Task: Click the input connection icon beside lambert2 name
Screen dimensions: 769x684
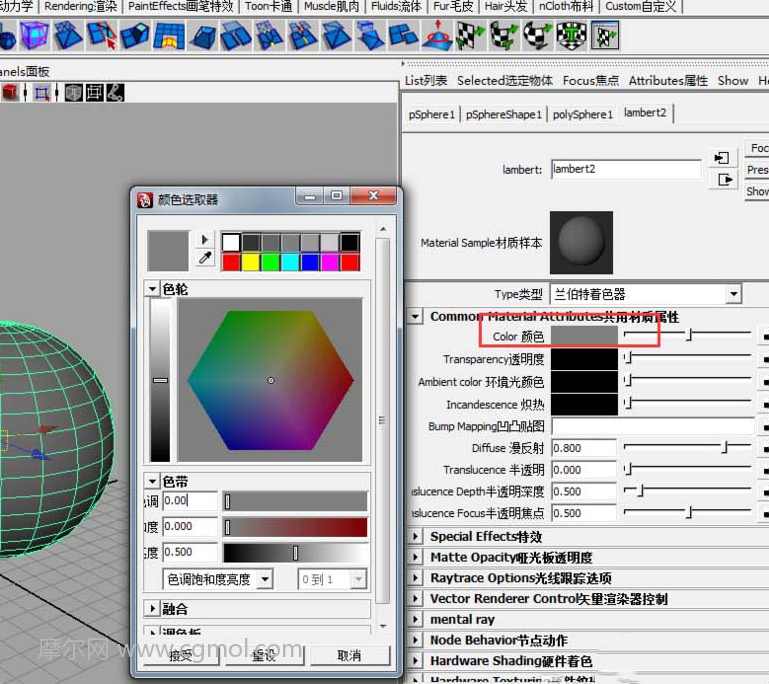Action: 721,158
